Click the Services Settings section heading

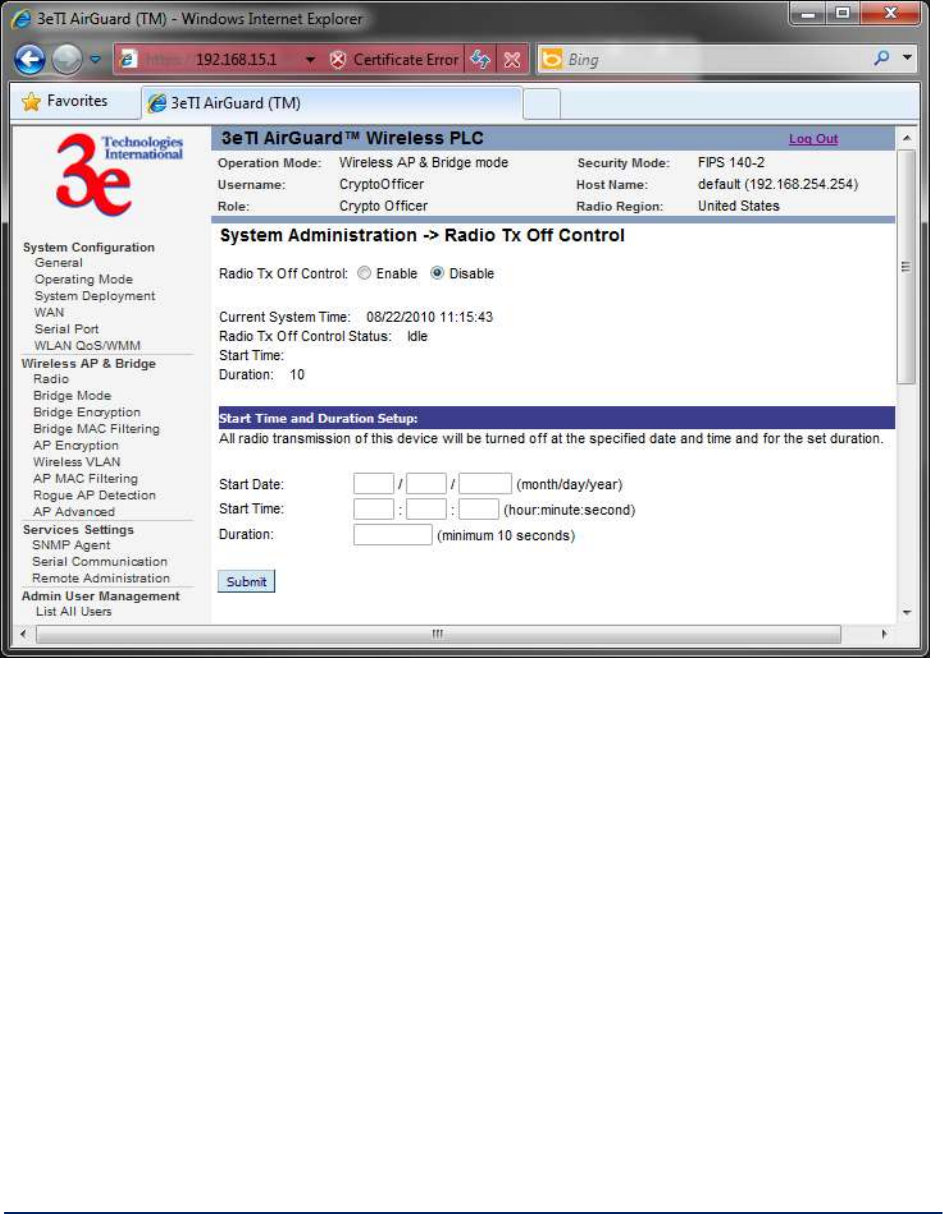click(x=78, y=529)
